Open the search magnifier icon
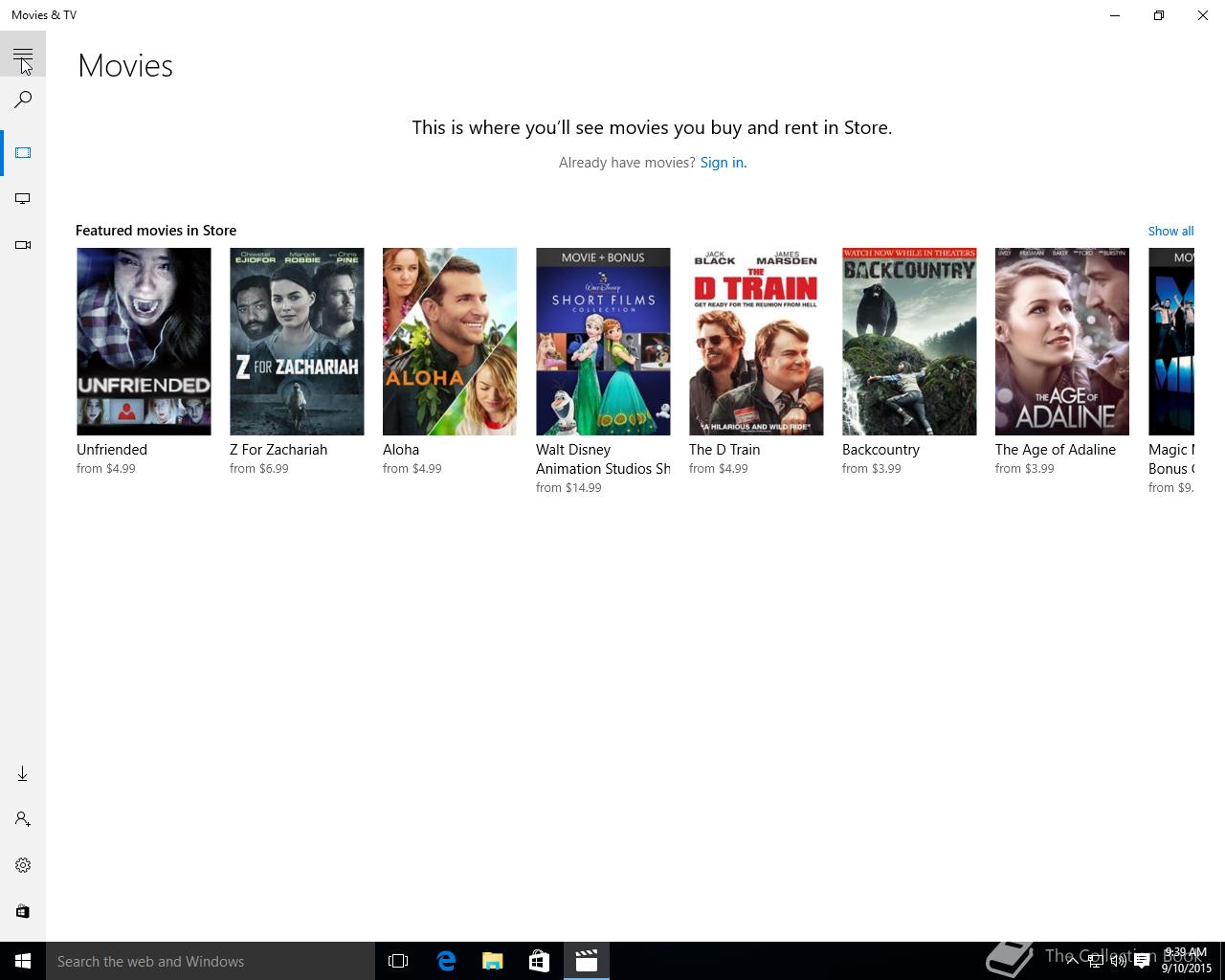 pyautogui.click(x=23, y=100)
